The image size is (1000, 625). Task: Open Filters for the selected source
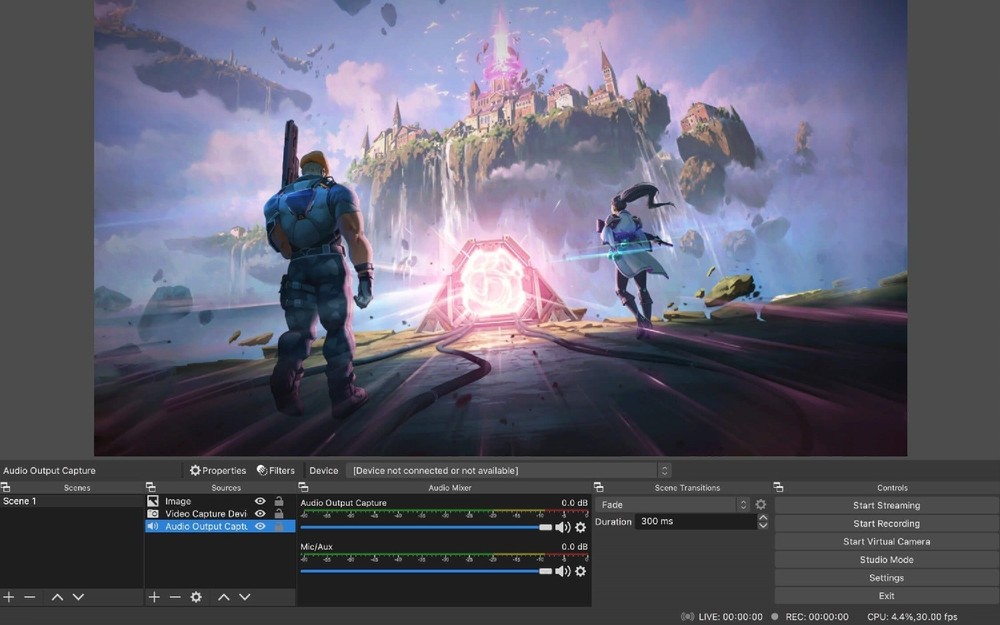coord(275,470)
